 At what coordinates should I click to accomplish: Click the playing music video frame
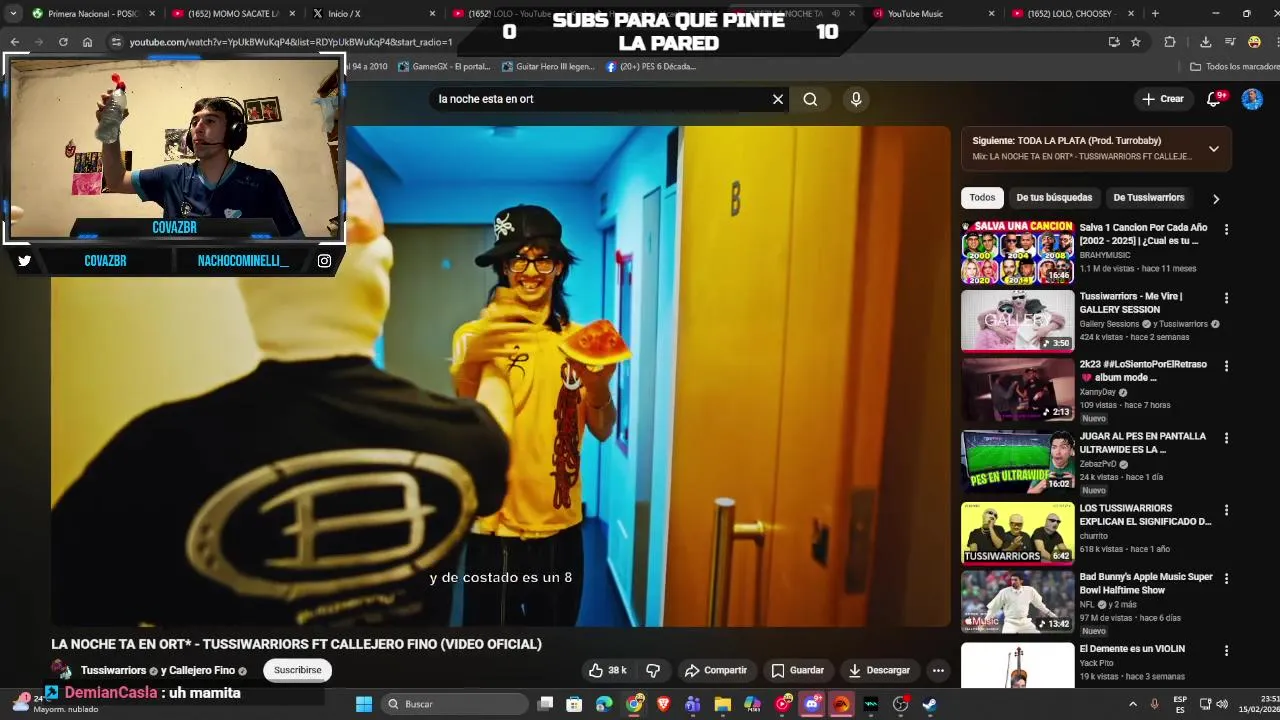click(500, 376)
